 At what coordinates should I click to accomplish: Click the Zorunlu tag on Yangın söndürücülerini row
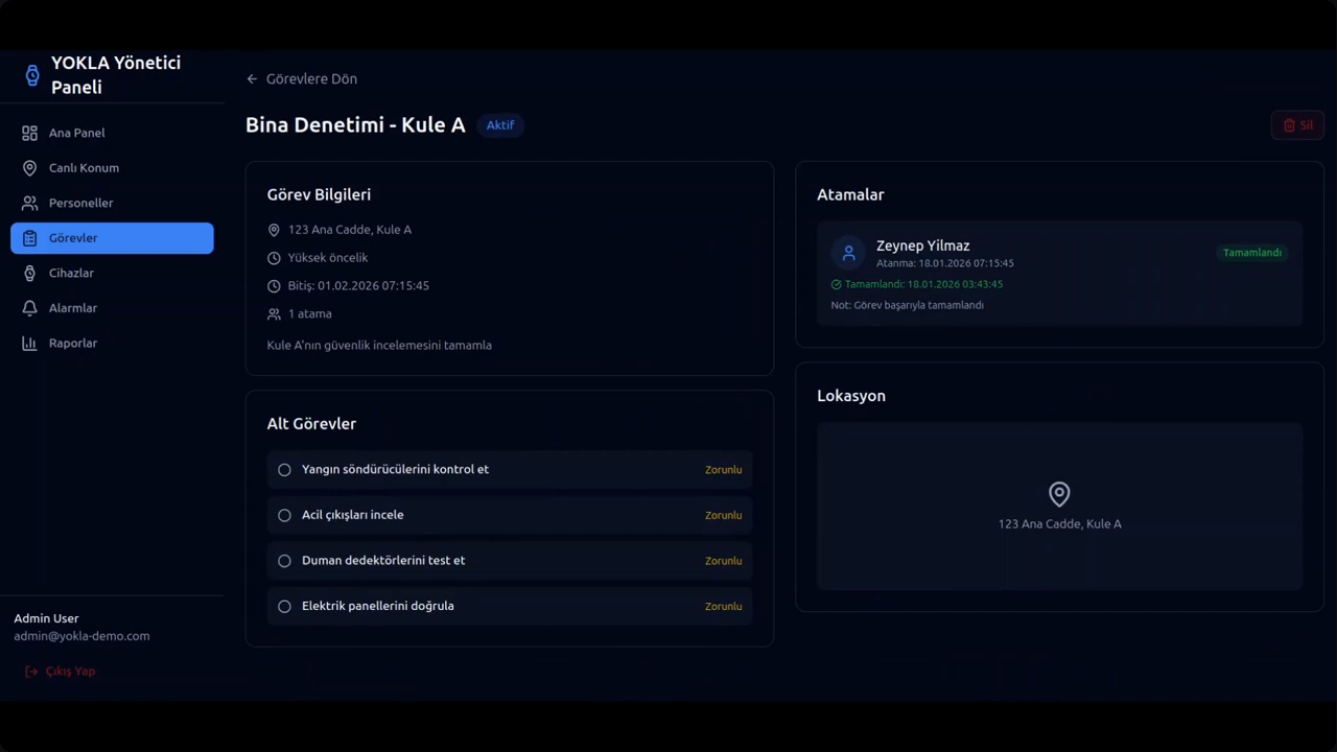[723, 470]
